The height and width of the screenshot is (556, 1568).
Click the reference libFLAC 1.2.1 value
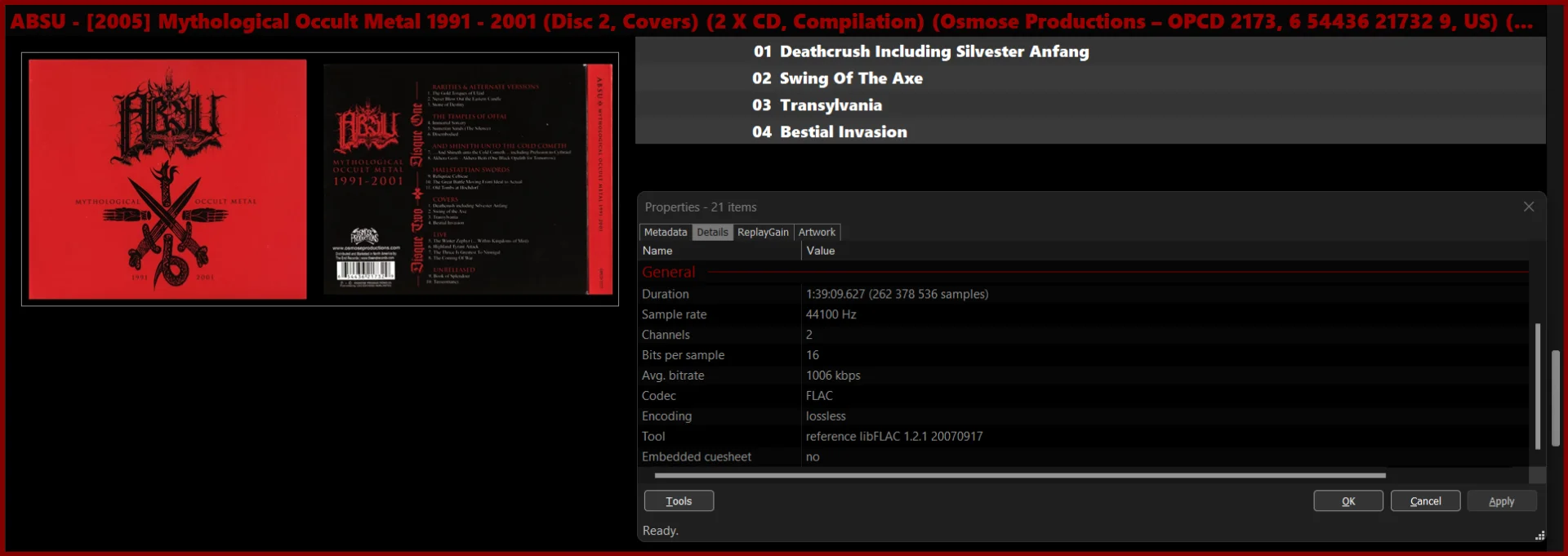[x=894, y=437]
